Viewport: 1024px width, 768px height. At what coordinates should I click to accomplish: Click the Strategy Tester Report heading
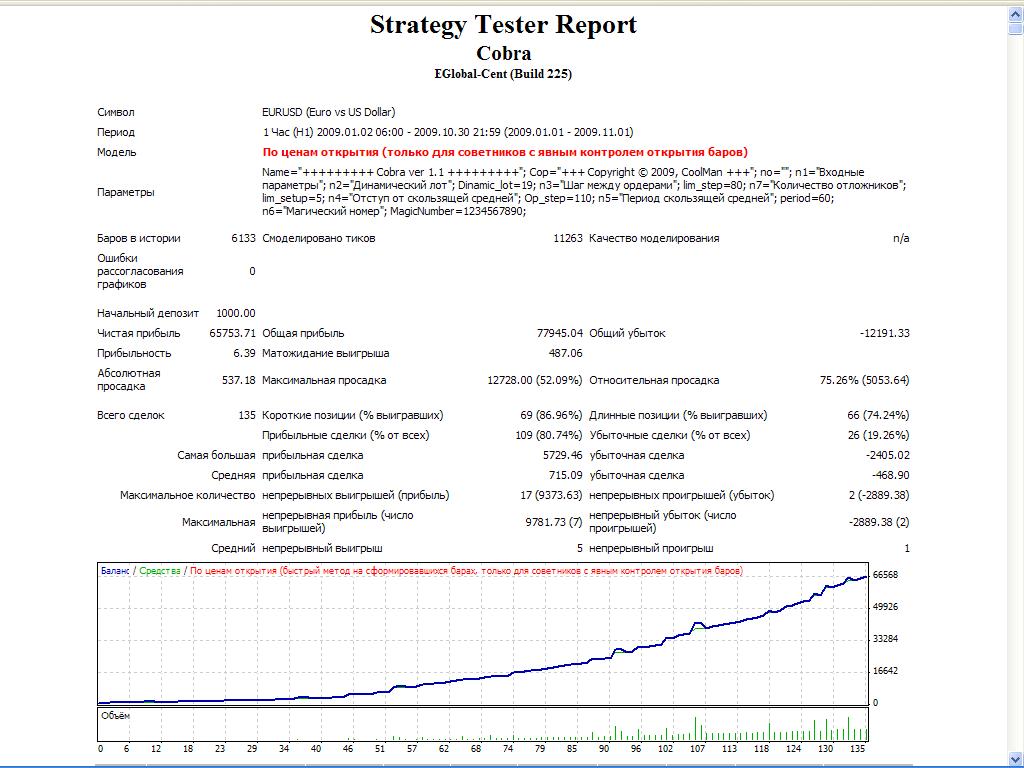(503, 24)
